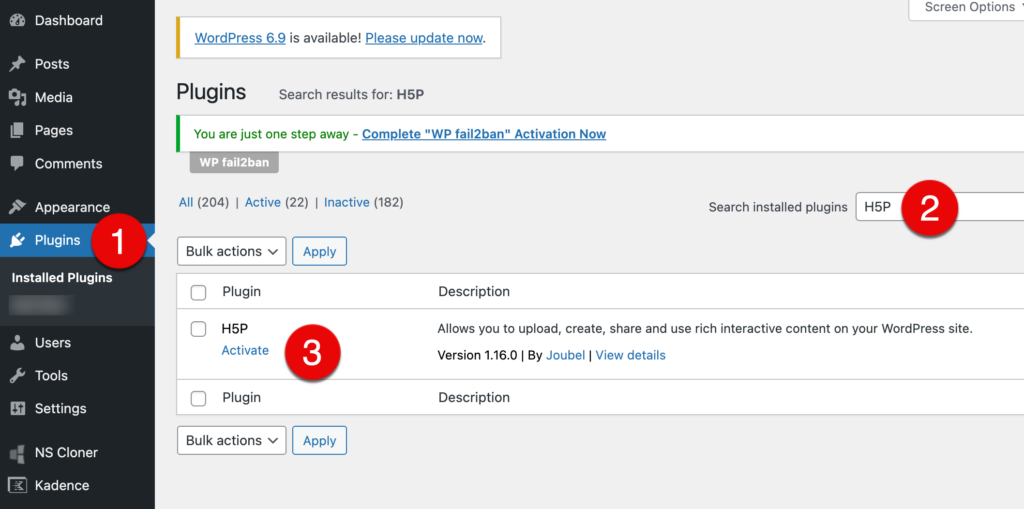Click the Comments speech bubble icon

[x=17, y=163]
